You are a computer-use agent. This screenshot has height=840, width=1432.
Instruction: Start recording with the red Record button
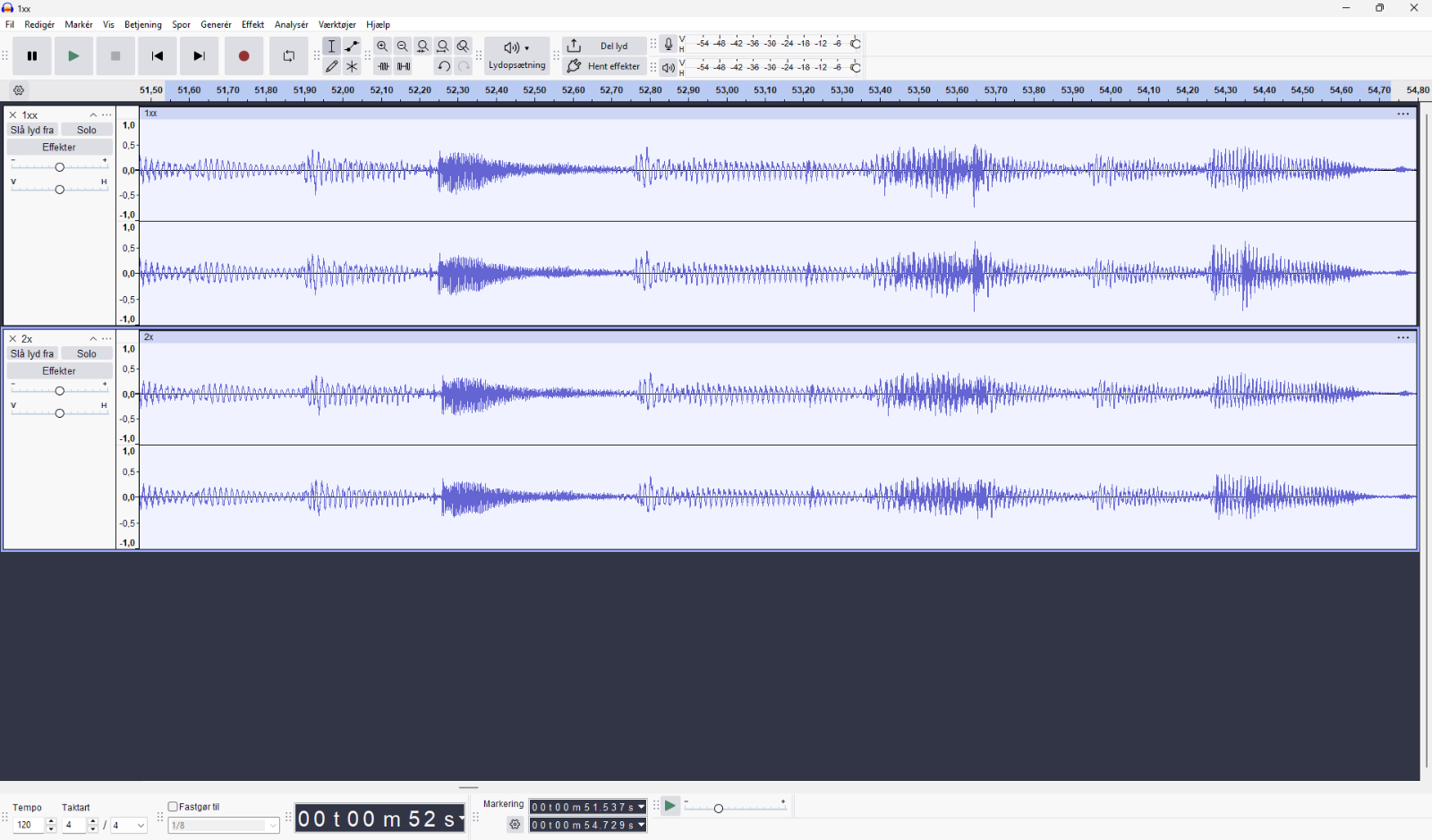tap(243, 56)
